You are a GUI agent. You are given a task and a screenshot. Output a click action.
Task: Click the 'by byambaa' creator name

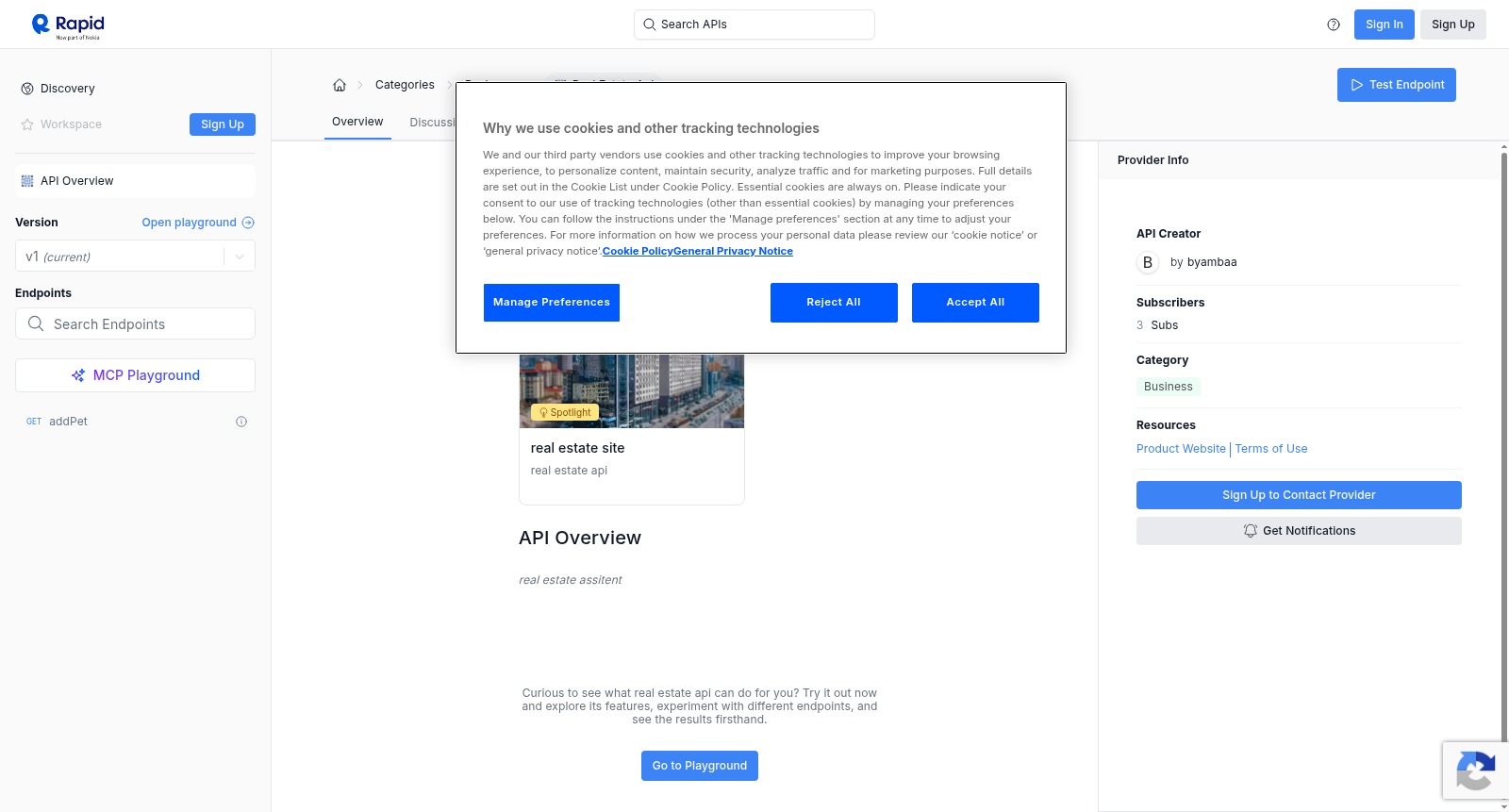(x=1203, y=262)
